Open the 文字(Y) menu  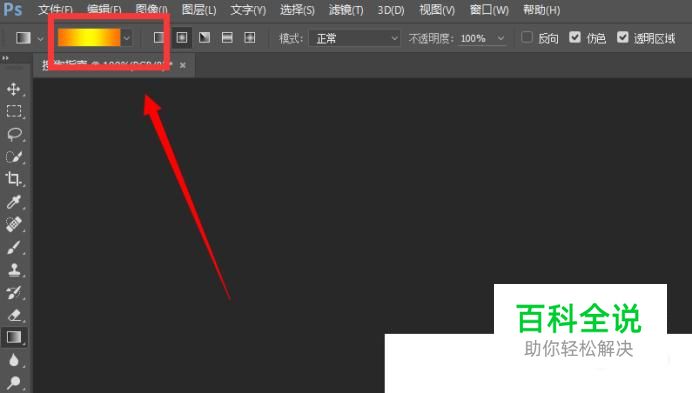point(248,10)
